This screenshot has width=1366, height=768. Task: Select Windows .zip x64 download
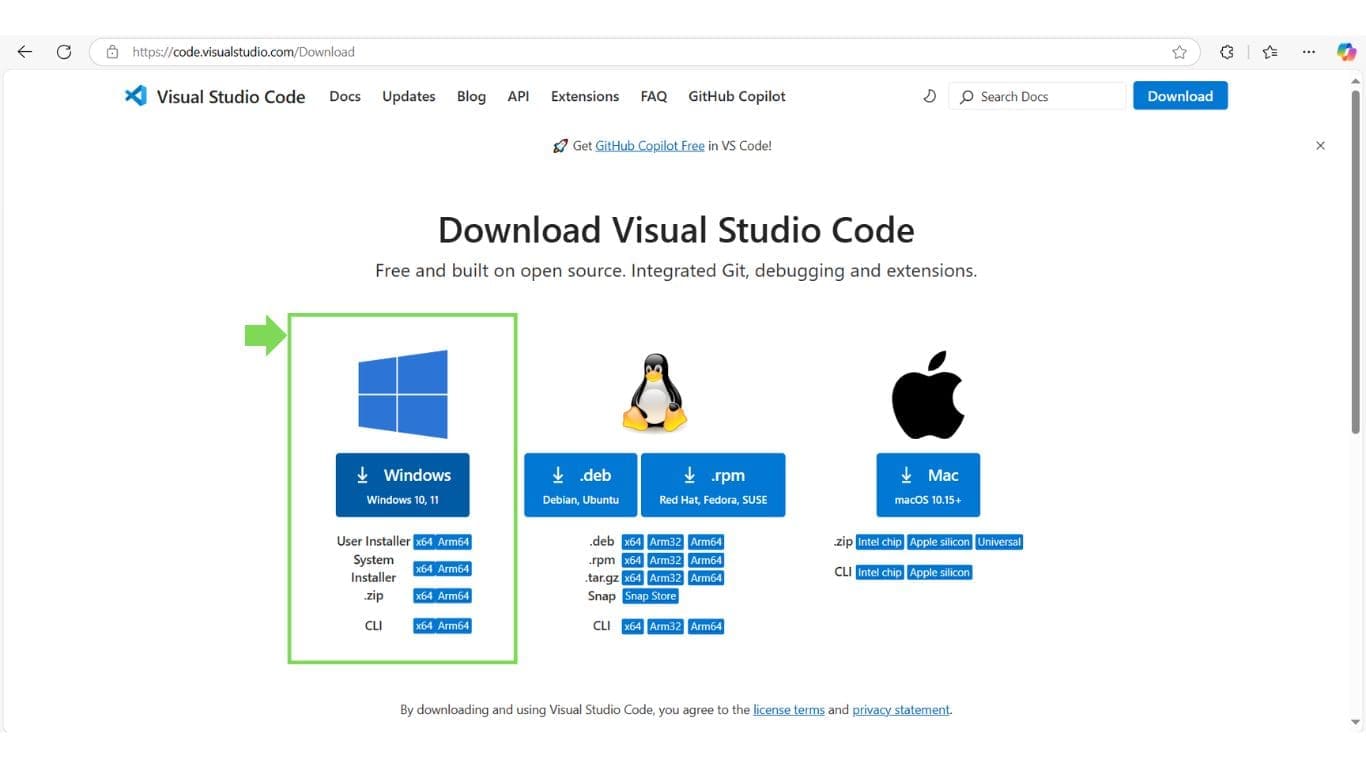coord(424,596)
